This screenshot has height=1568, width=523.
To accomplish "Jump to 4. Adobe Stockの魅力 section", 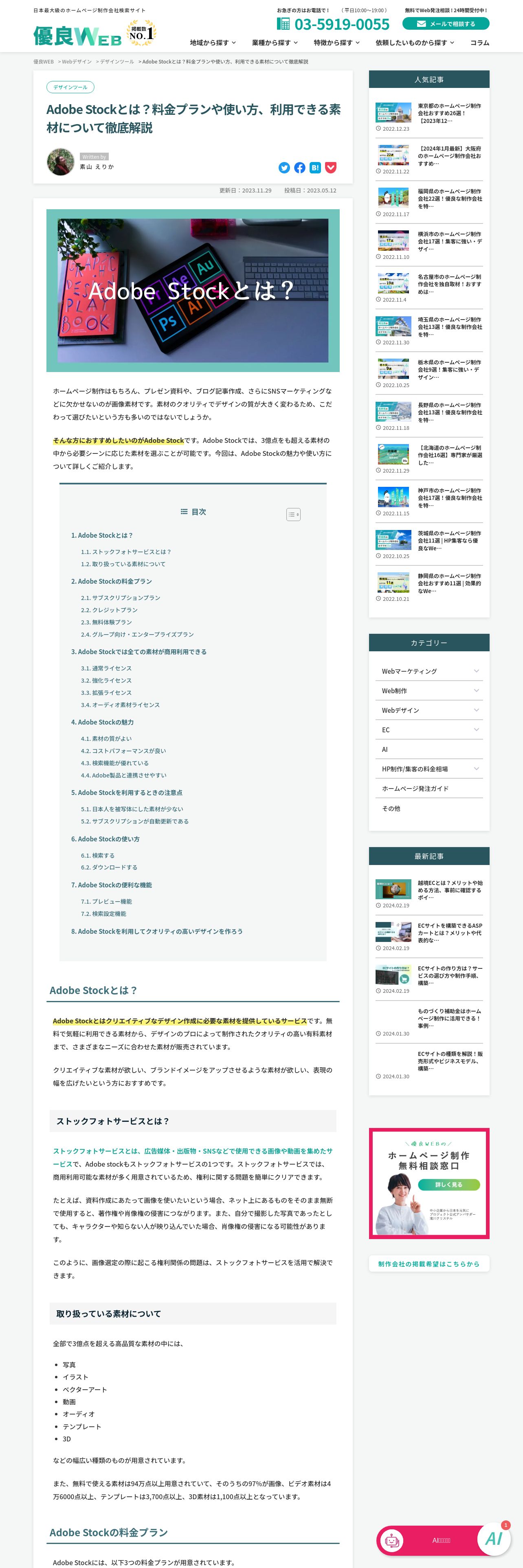I will pyautogui.click(x=102, y=722).
